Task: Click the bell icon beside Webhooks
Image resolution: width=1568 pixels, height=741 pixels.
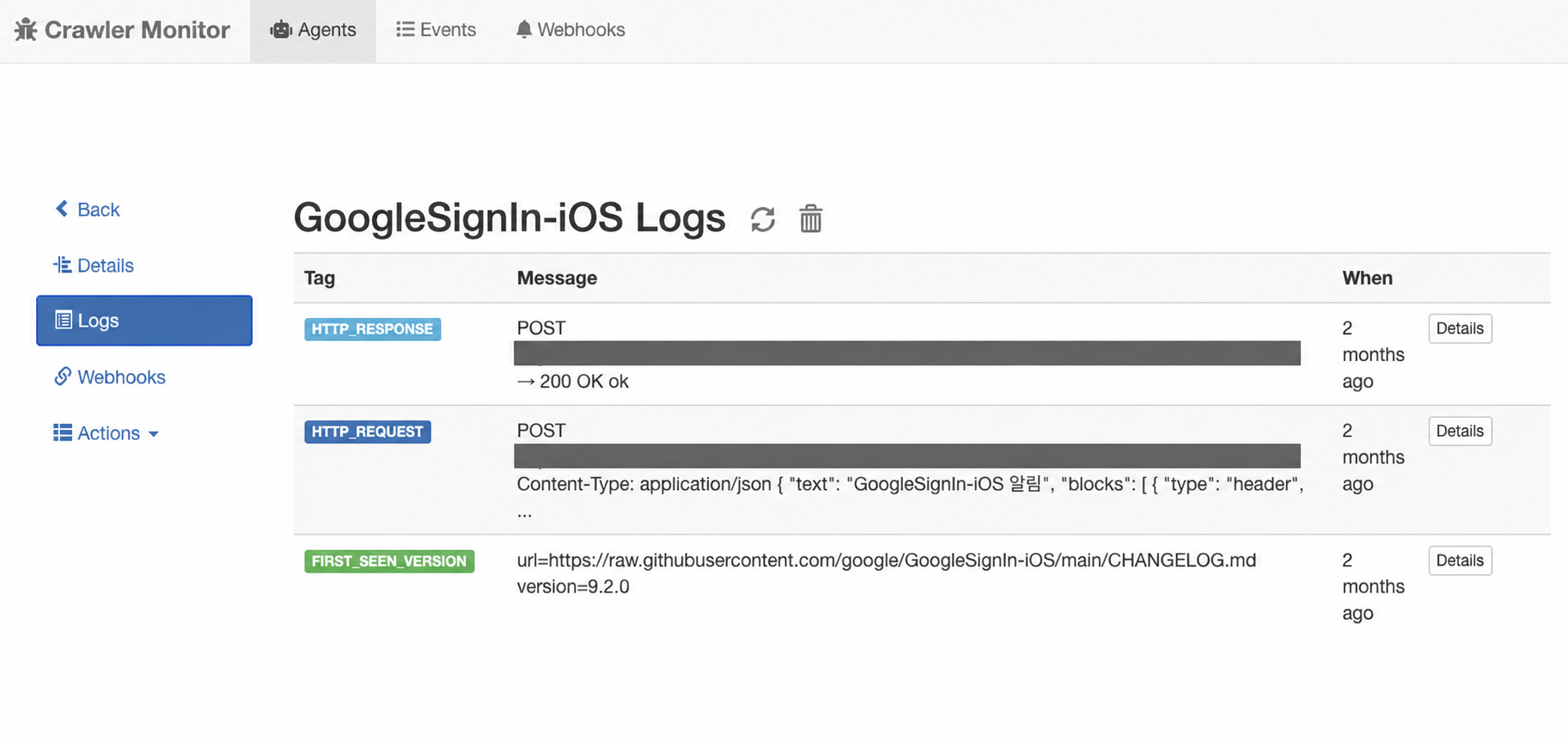Action: pyautogui.click(x=523, y=29)
